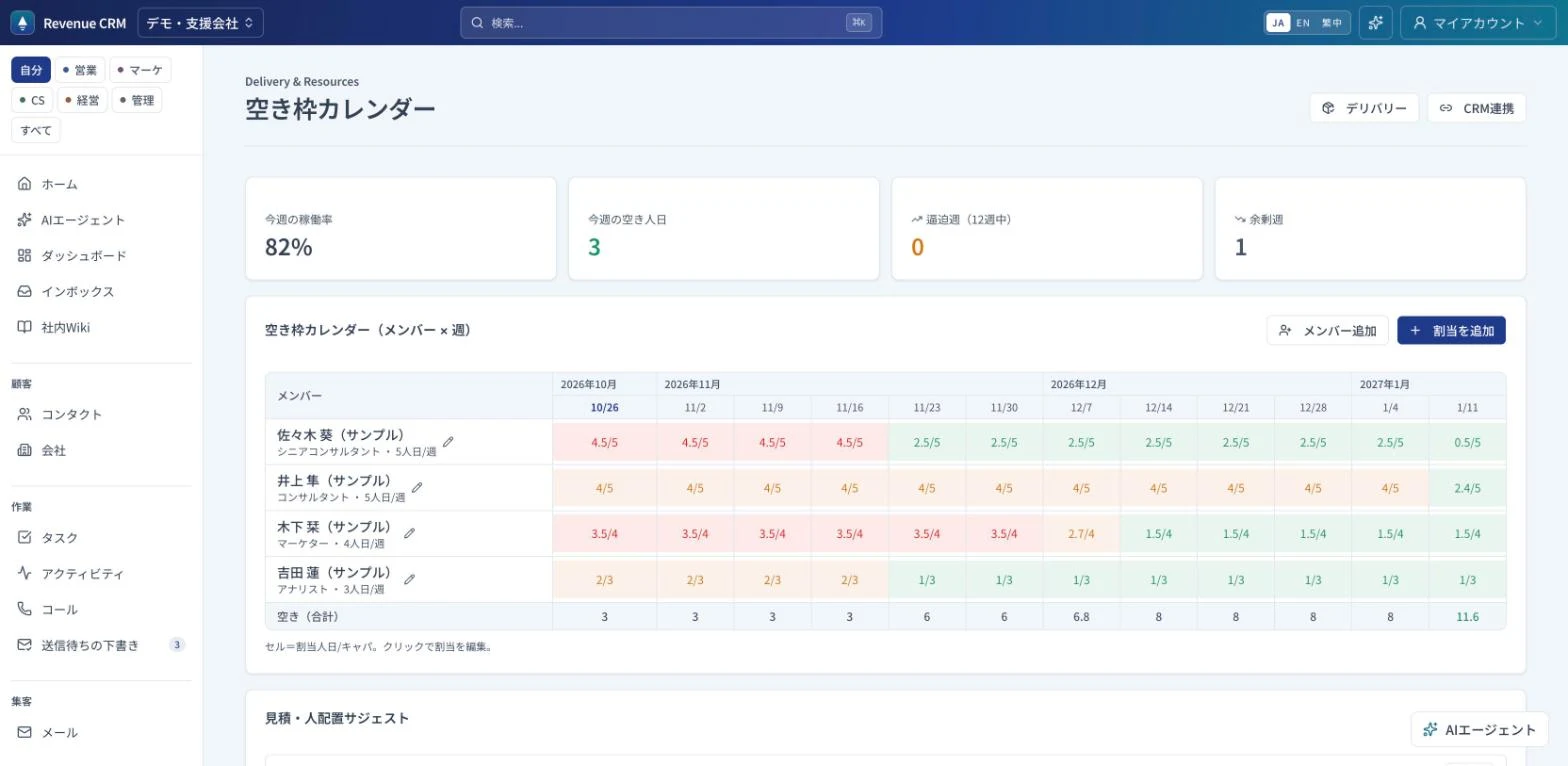Go to ダッシュボード in sidebar
Viewport: 1568px width, 766px height.
(x=101, y=256)
